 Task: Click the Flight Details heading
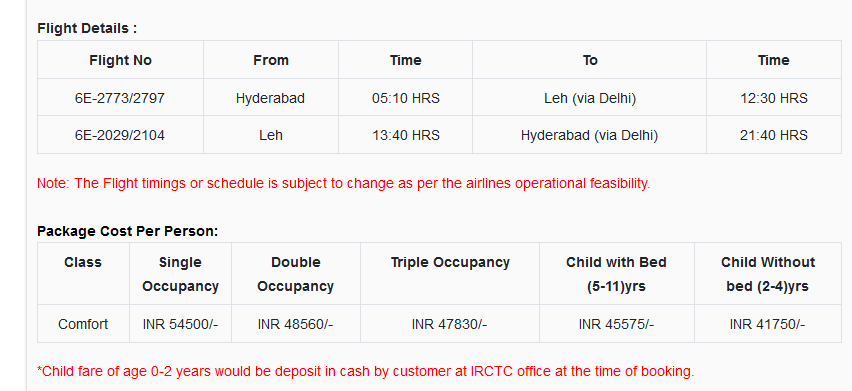(x=87, y=28)
